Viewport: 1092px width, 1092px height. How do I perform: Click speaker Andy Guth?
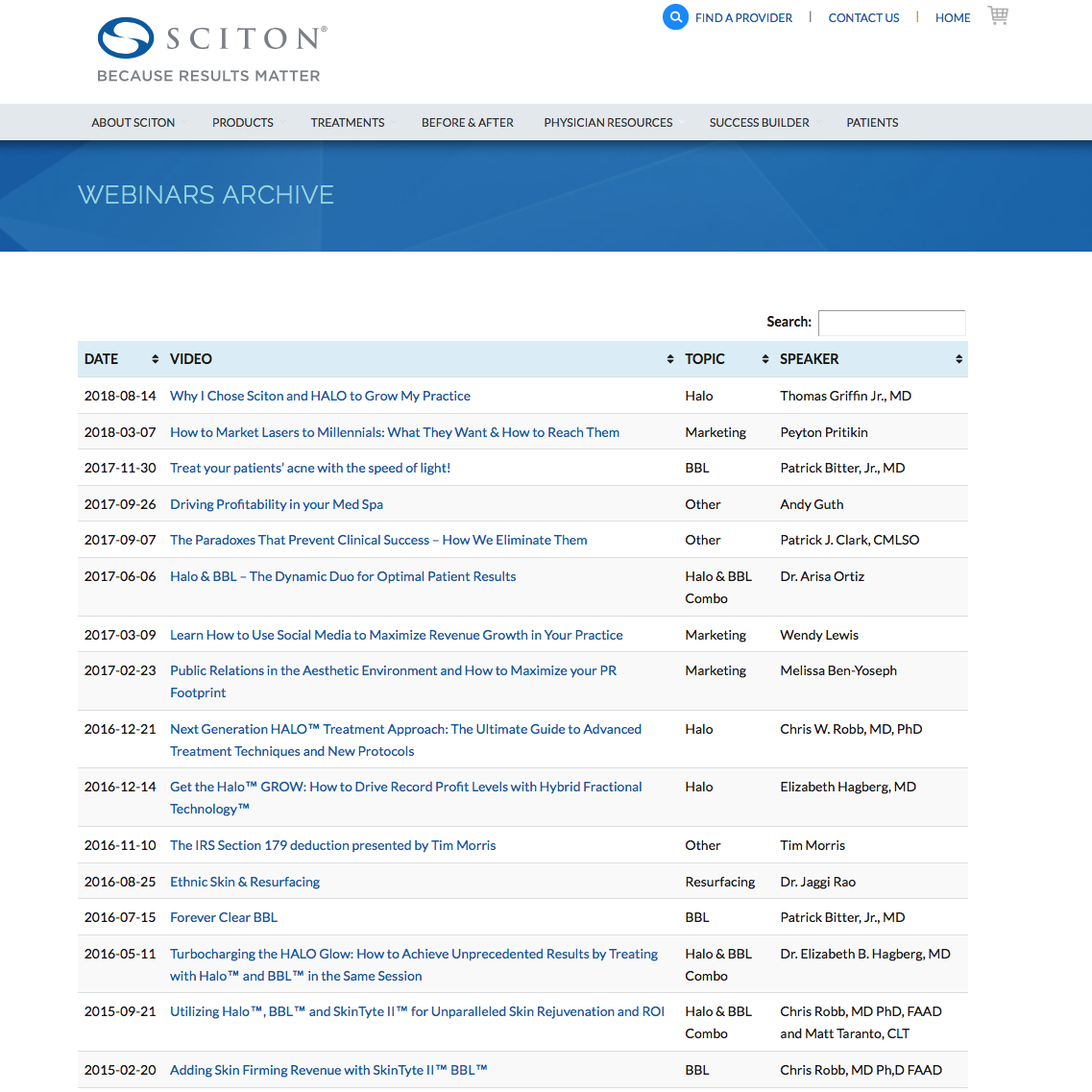pos(812,504)
